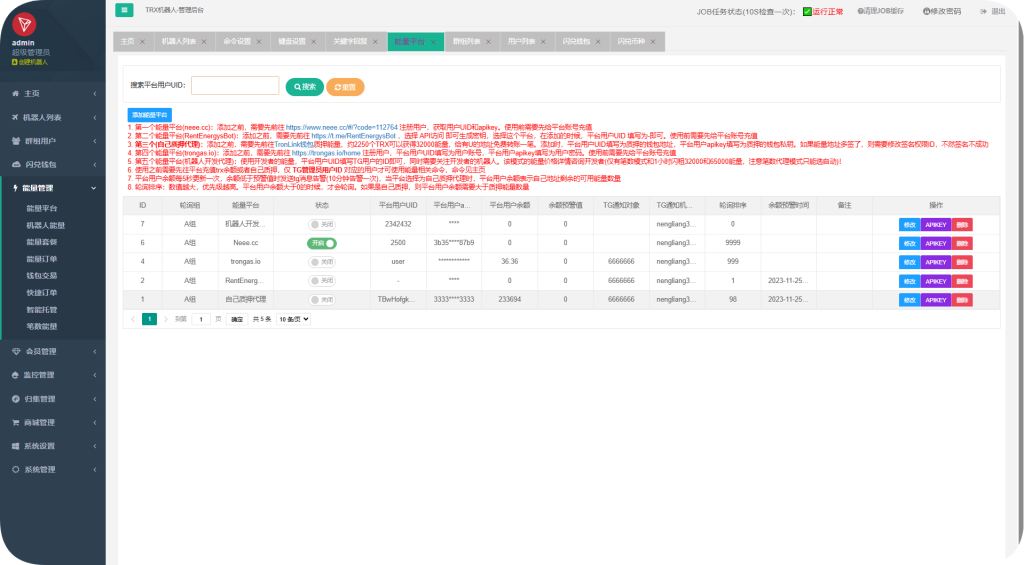Close the 机器人列表 tab with its X

(x=204, y=42)
